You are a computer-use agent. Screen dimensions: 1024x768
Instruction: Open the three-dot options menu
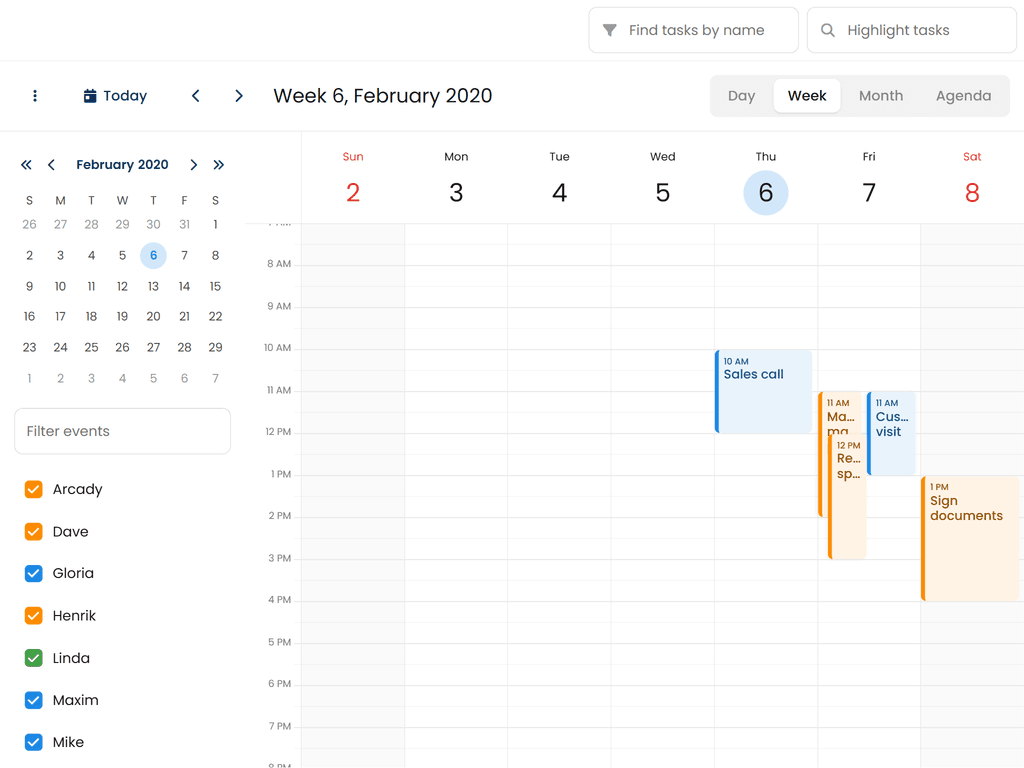[35, 96]
